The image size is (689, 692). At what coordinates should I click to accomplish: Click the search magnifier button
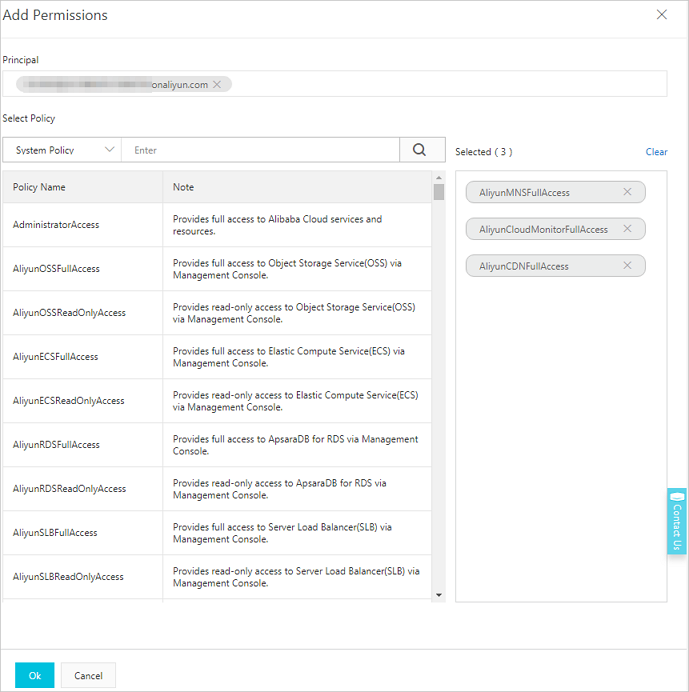pyautogui.click(x=422, y=150)
